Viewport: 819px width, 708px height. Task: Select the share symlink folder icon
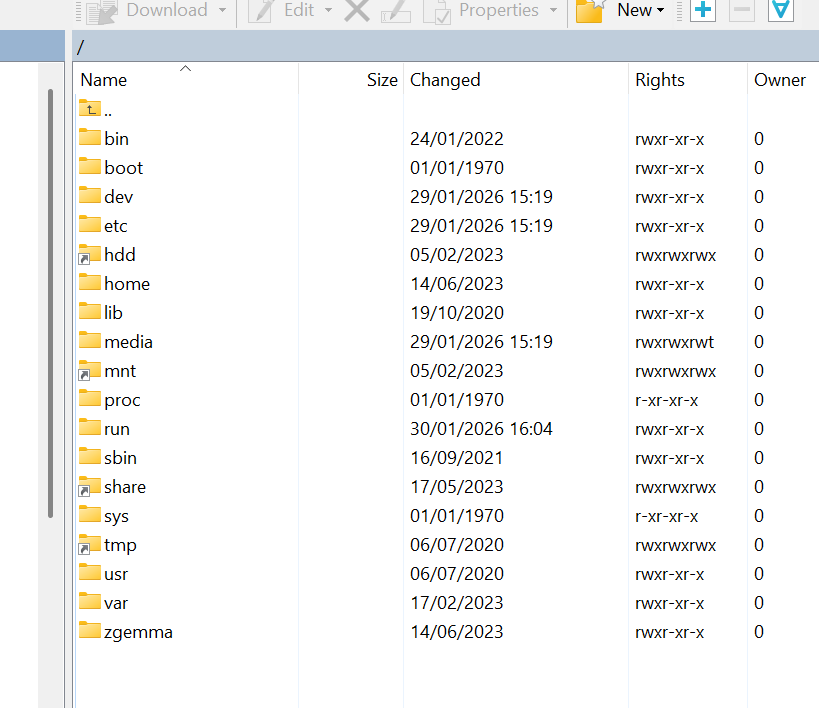(x=90, y=486)
